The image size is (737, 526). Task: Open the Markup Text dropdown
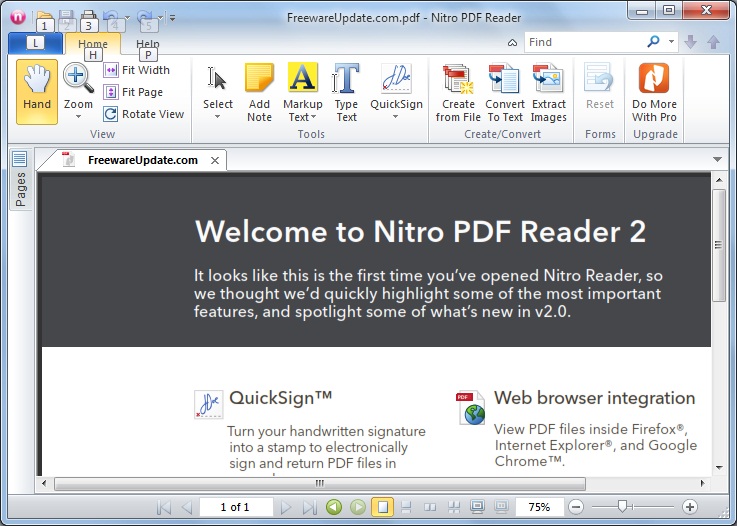303,117
